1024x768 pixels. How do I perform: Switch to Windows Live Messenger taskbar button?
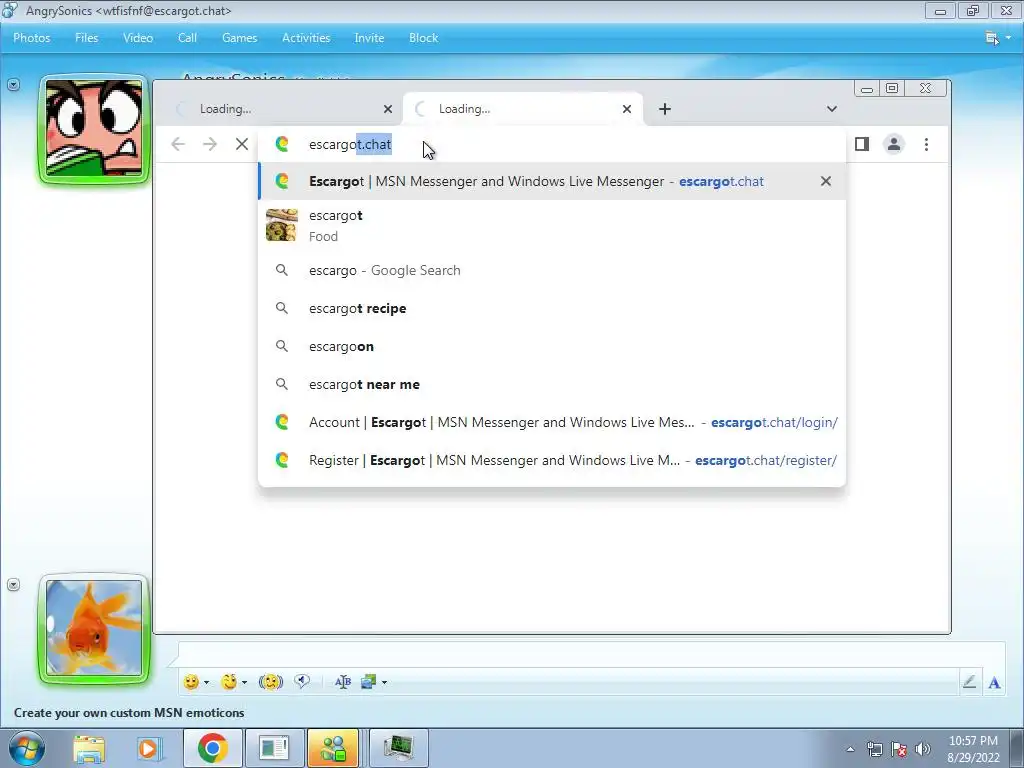tap(333, 748)
